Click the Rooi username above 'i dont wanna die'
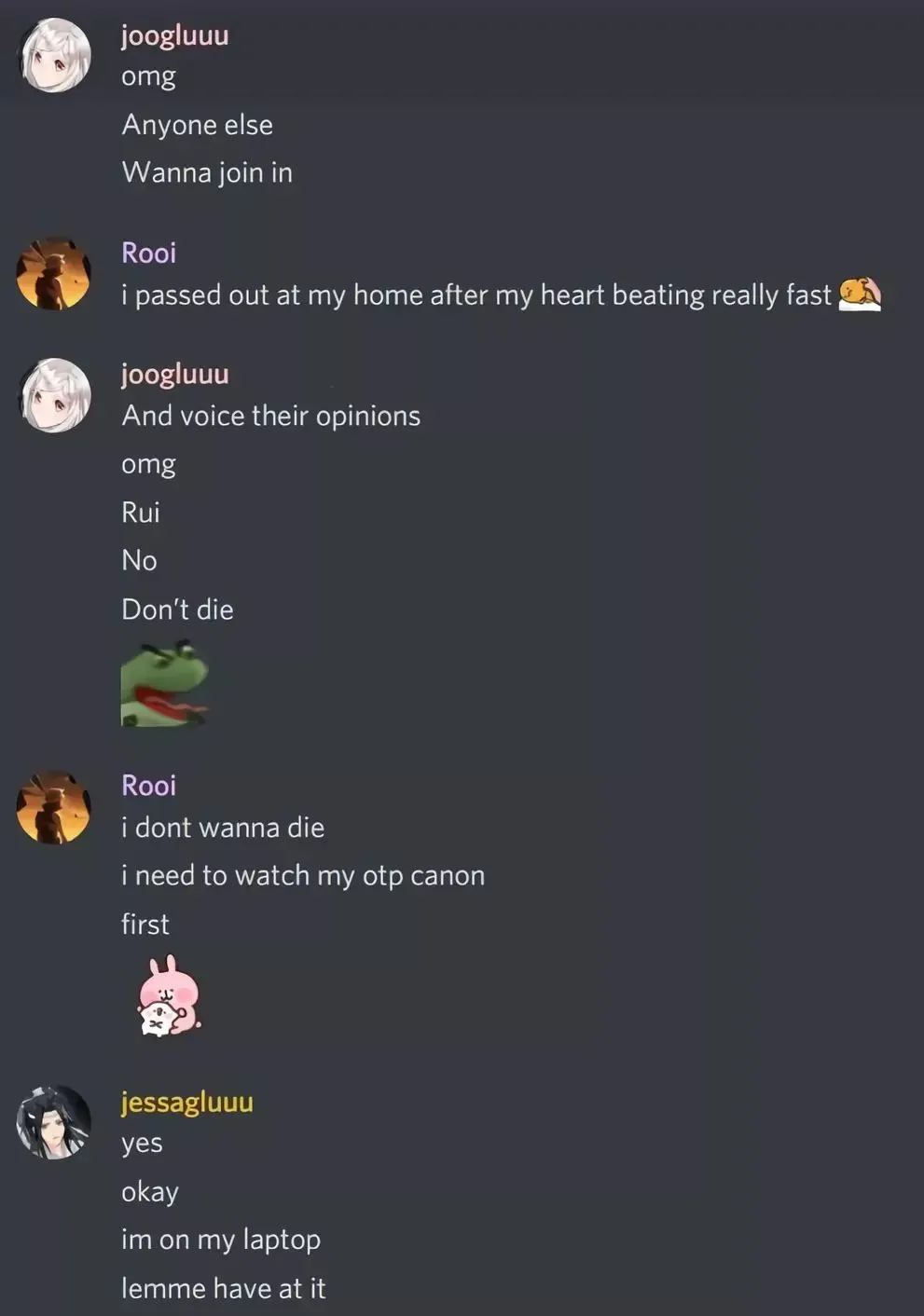 [149, 786]
